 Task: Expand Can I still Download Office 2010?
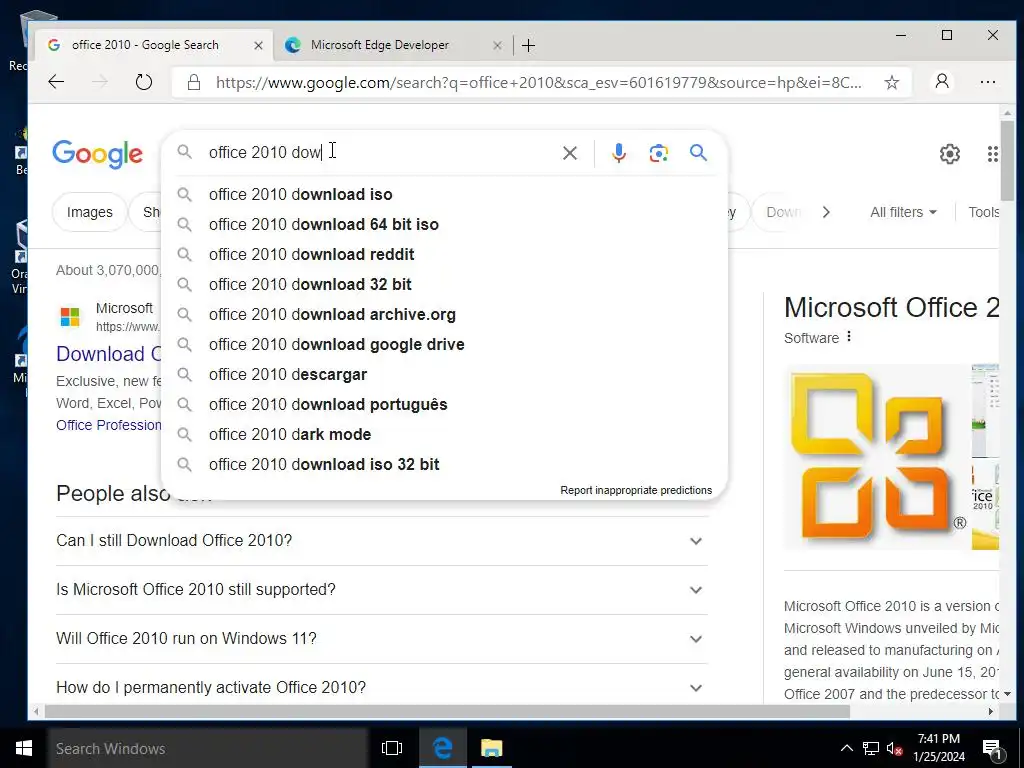tap(382, 541)
